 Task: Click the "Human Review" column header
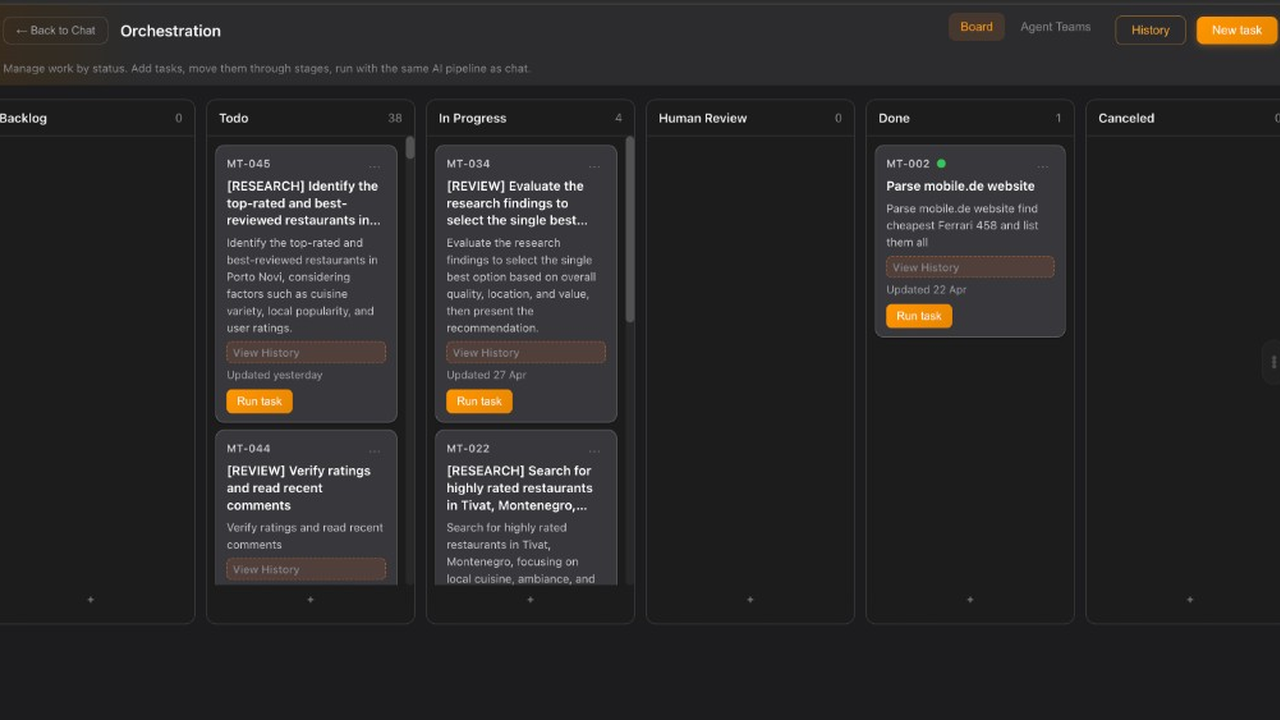point(703,118)
